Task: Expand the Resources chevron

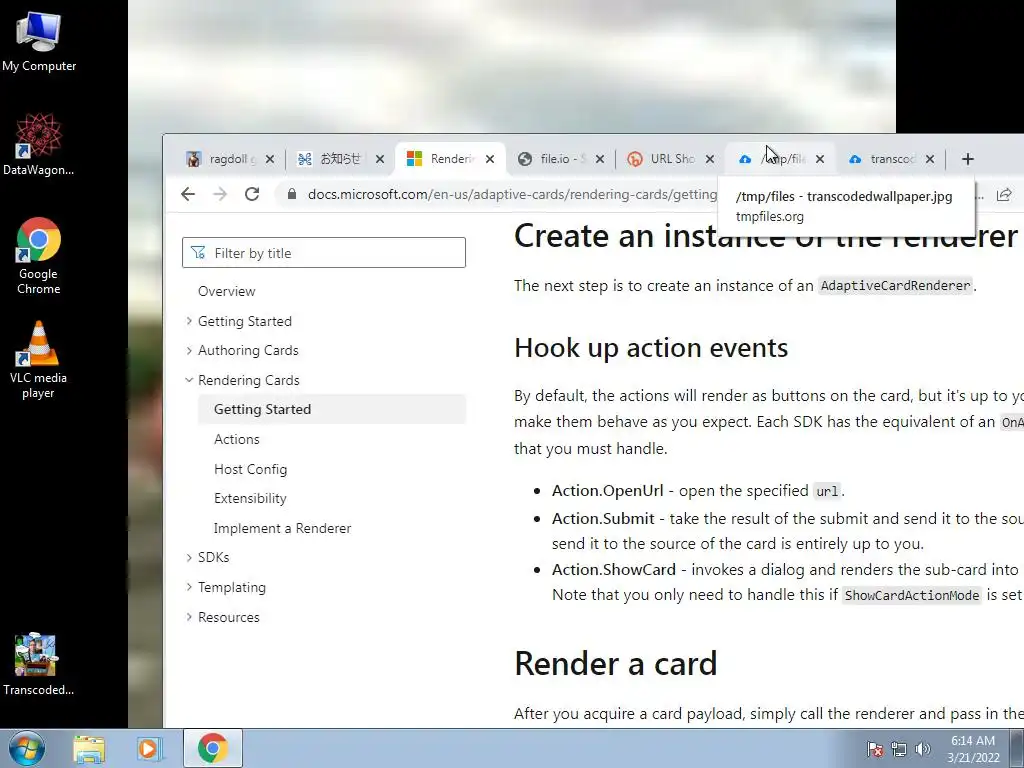Action: (x=189, y=616)
